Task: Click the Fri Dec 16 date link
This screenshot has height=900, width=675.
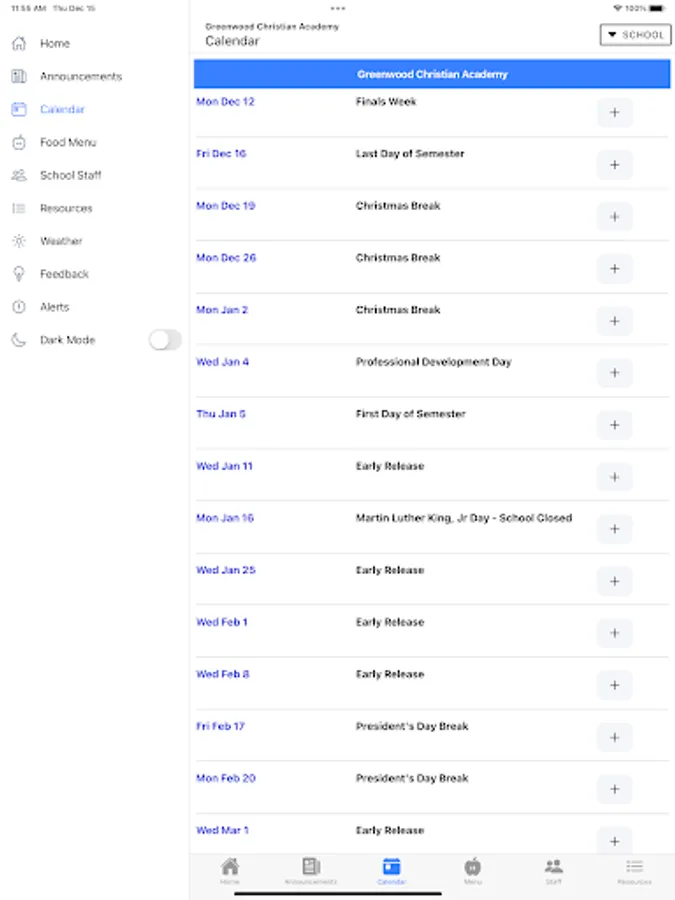Action: (x=221, y=154)
